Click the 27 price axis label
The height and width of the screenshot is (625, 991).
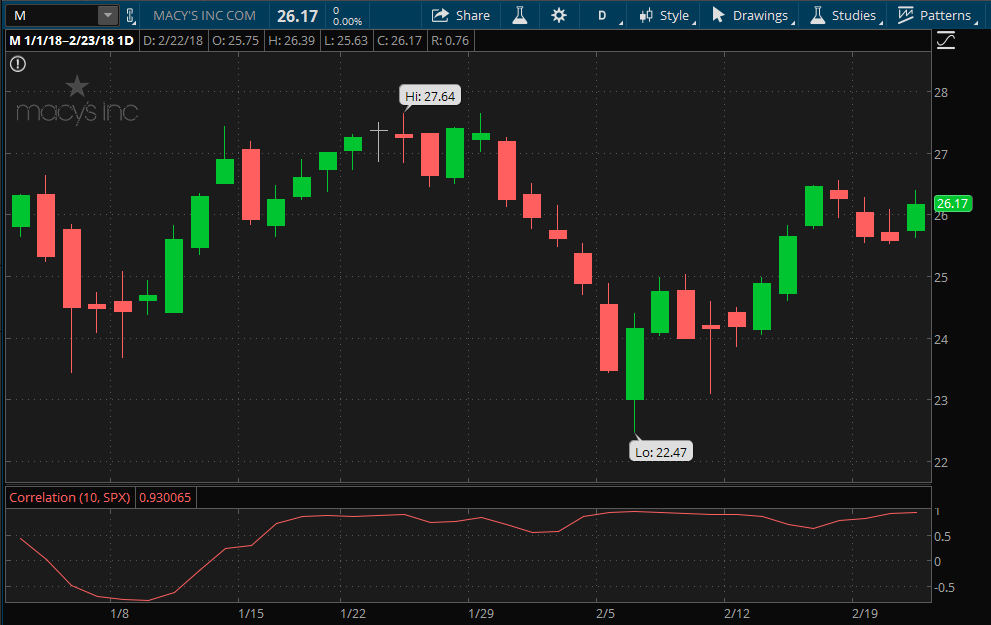[x=941, y=154]
